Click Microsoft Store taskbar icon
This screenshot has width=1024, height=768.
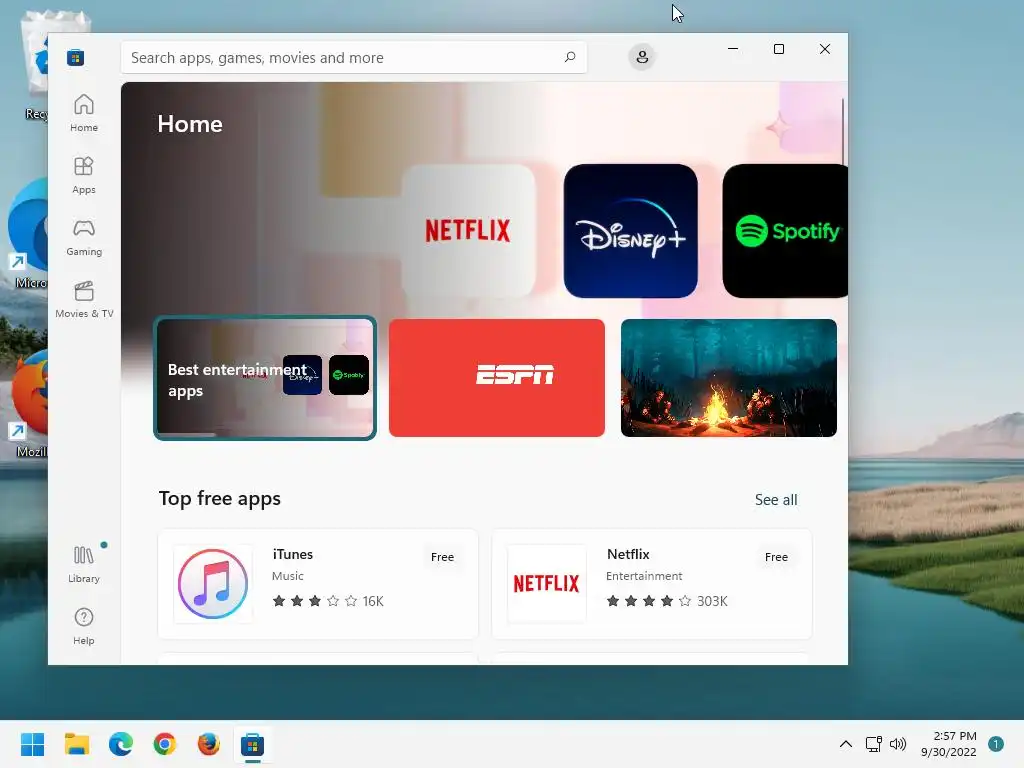pyautogui.click(x=253, y=744)
